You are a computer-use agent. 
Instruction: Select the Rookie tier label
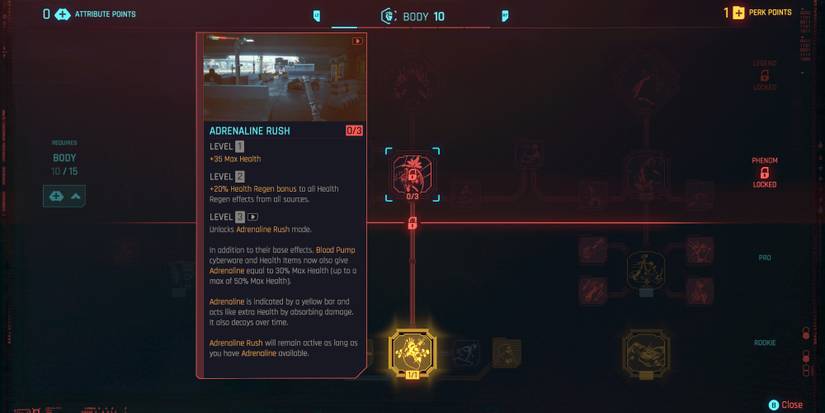pyautogui.click(x=764, y=343)
